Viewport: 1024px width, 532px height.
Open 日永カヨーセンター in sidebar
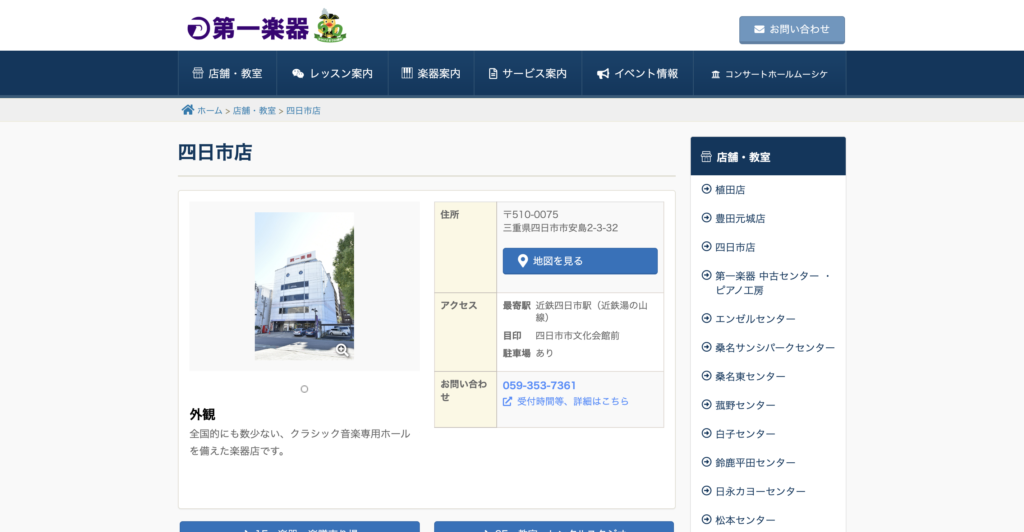click(760, 492)
